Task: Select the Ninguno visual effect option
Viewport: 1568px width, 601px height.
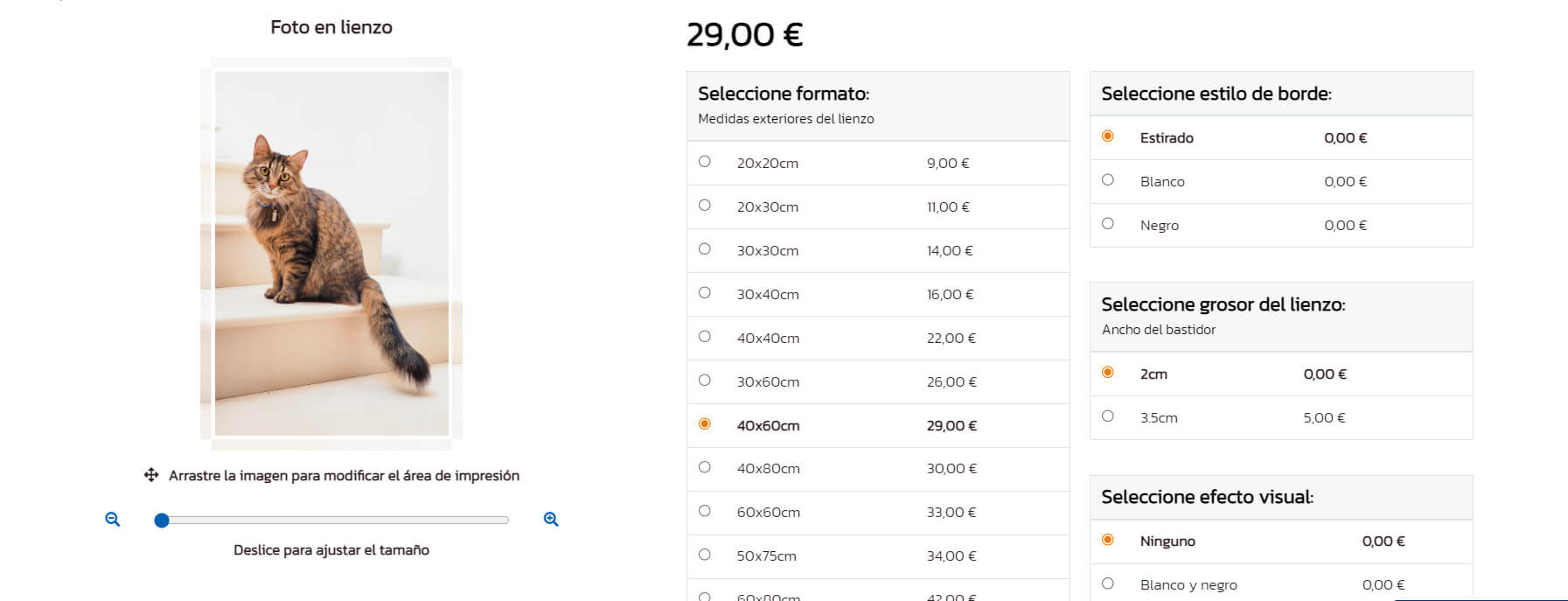Action: (x=1108, y=540)
